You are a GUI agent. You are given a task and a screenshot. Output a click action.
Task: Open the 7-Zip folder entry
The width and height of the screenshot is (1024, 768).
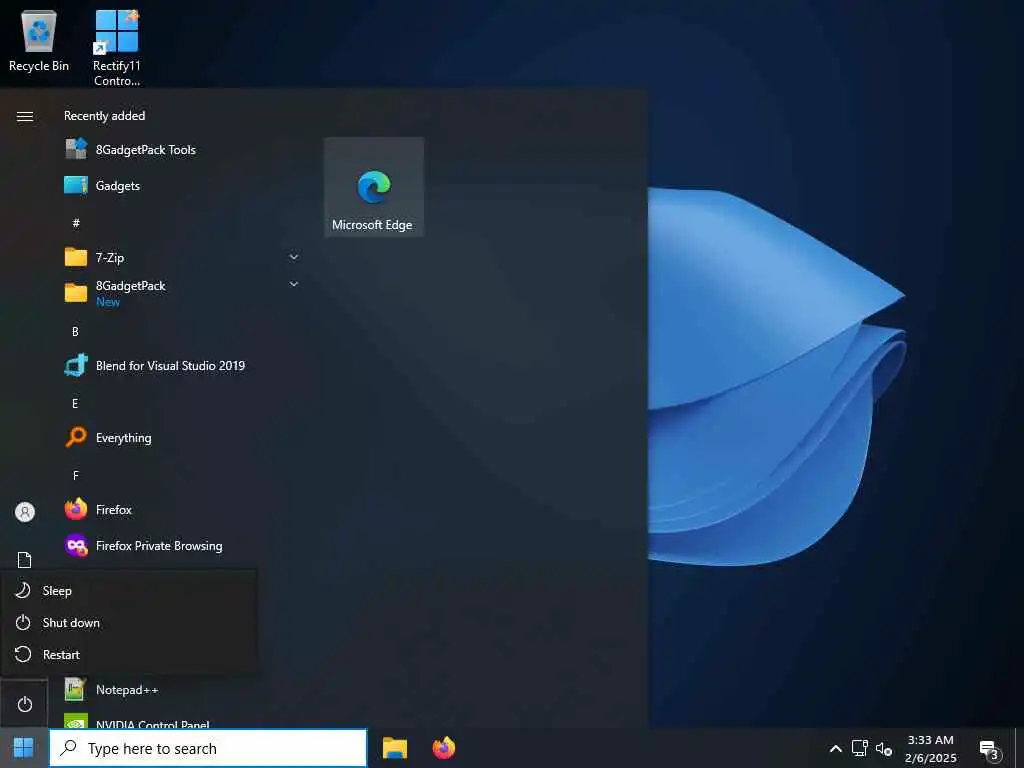coord(183,257)
